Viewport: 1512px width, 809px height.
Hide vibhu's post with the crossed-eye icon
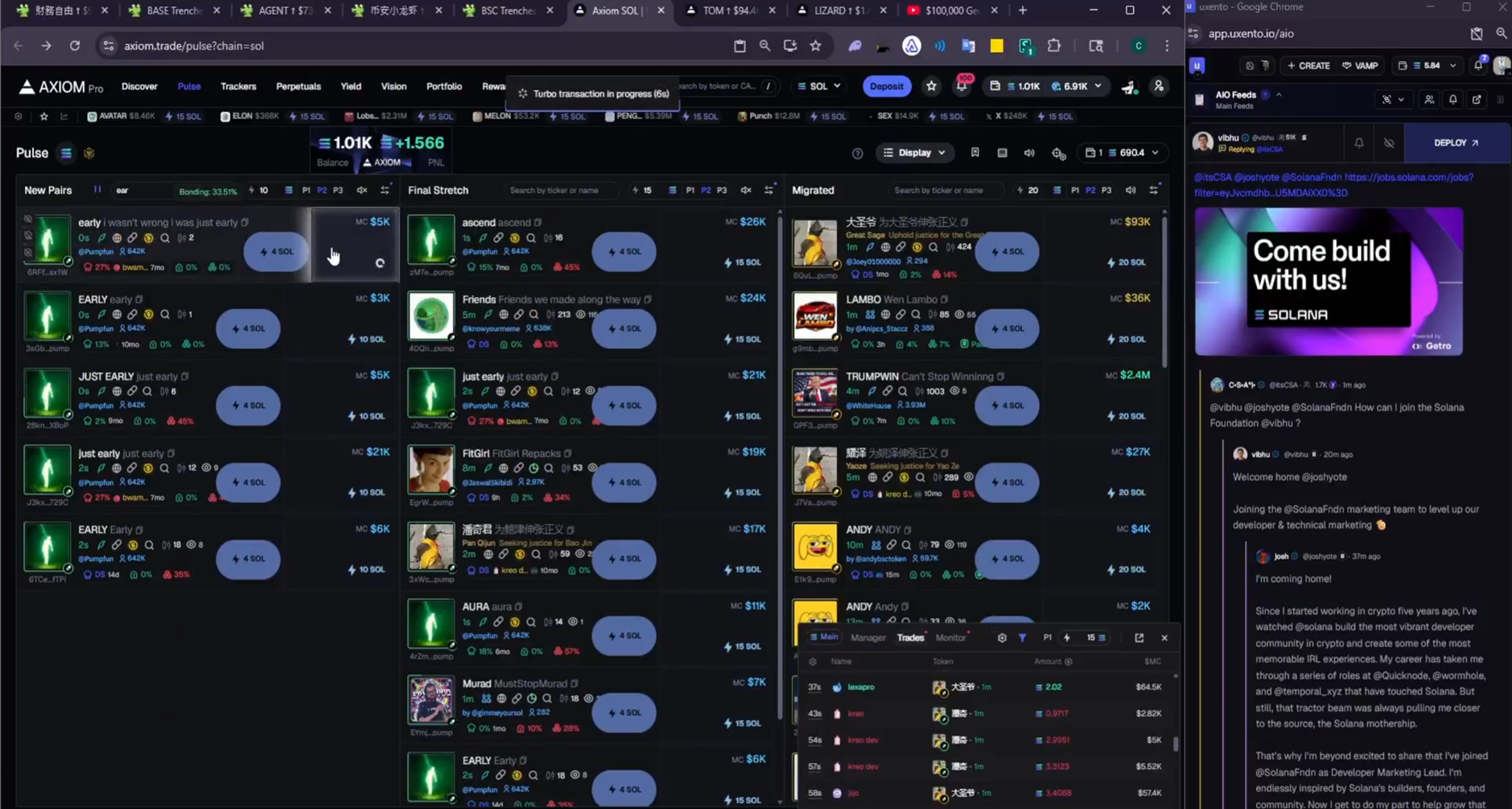click(x=1389, y=143)
